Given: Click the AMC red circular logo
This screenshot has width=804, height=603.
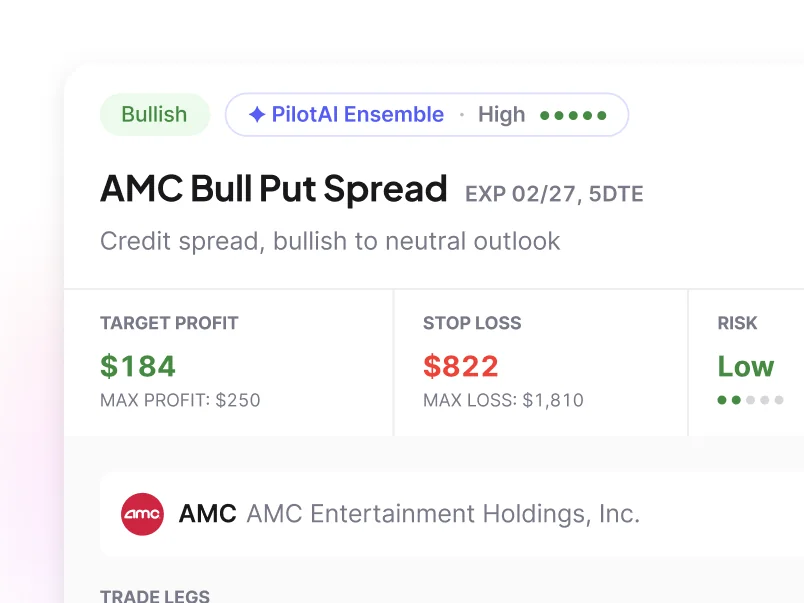Looking at the screenshot, I should click(x=143, y=514).
